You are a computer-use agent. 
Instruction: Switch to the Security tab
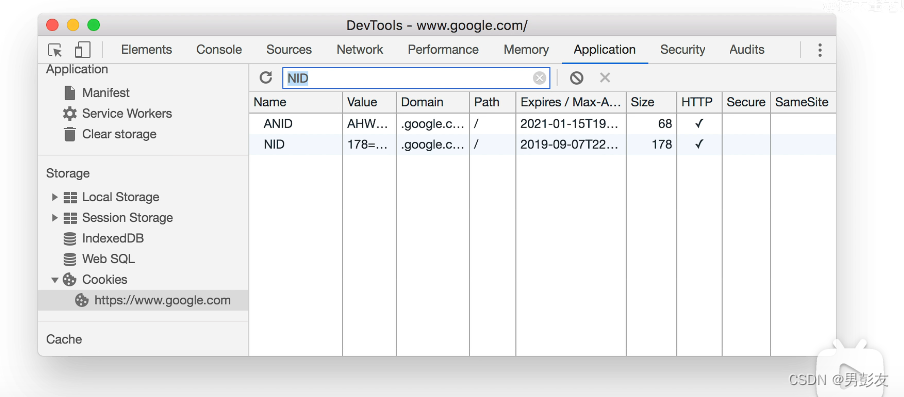(x=683, y=50)
